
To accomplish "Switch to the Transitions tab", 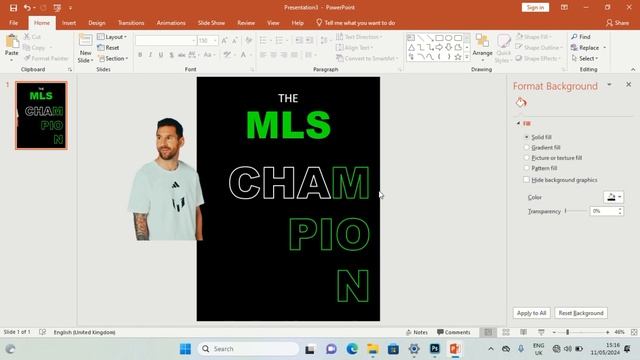I will [x=131, y=23].
